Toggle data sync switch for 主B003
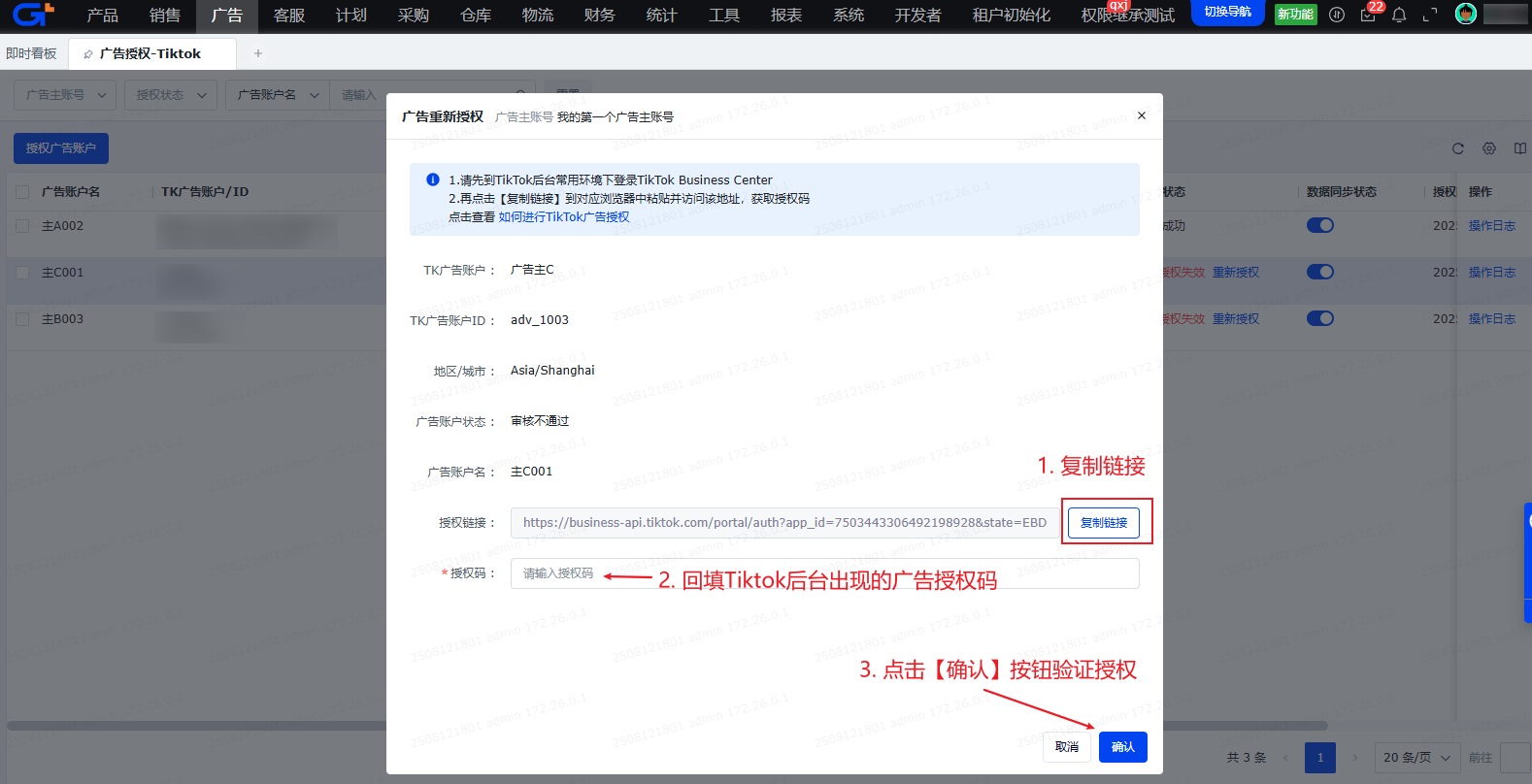 [x=1320, y=318]
